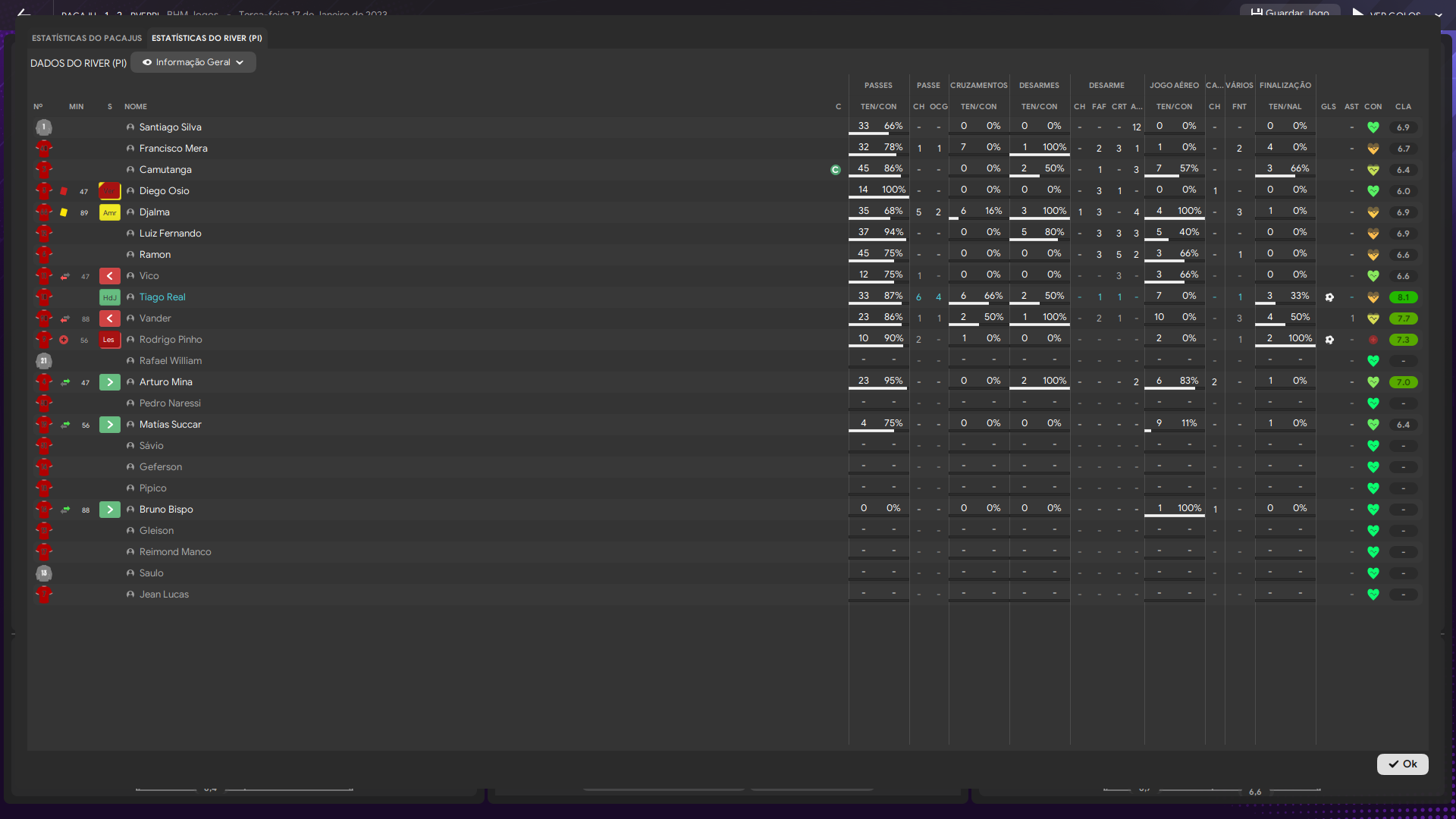Click the Amr status badge for Djalma
Viewport: 1456px width, 819px height.
pos(110,212)
